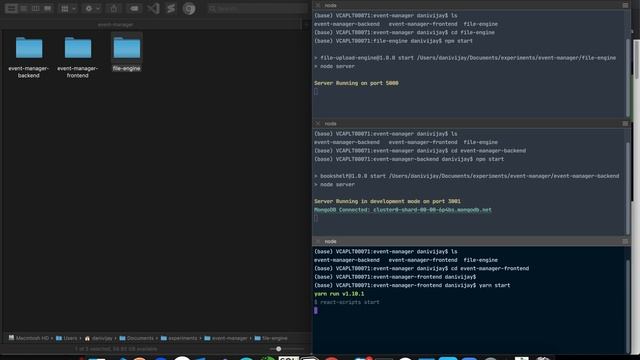Image resolution: width=640 pixels, height=360 pixels.
Task: Click 'npm start' in file-engine terminal prompt
Action: click(x=459, y=41)
